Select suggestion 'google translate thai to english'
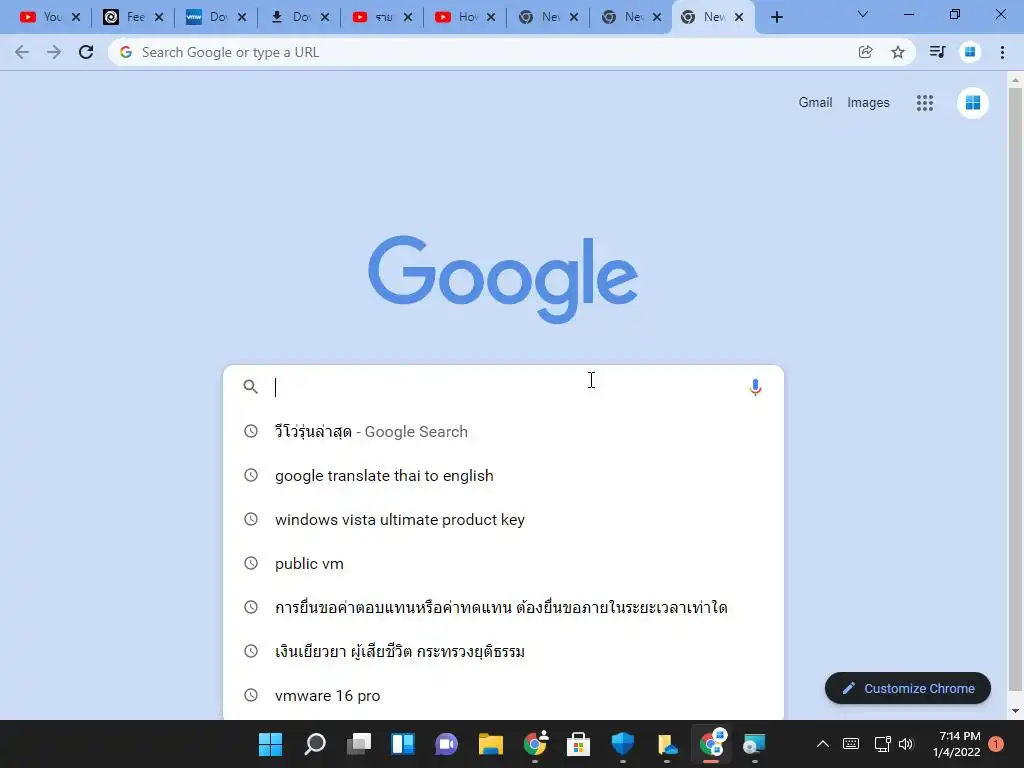1024x768 pixels. (503, 475)
